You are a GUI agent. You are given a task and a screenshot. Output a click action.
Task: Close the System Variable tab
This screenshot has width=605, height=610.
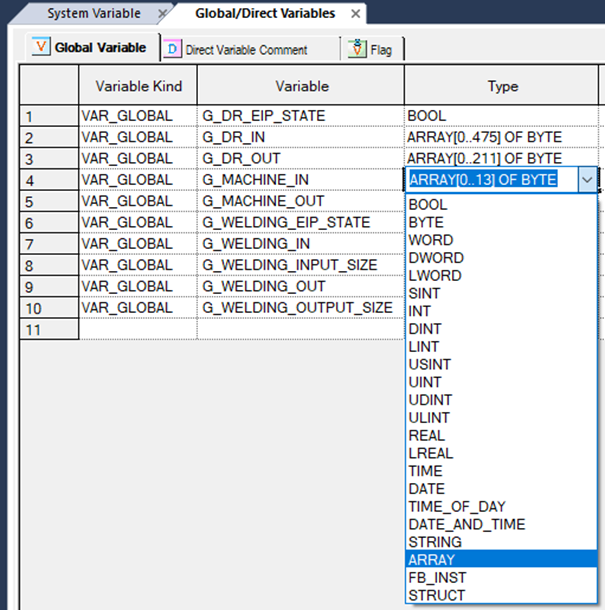click(x=162, y=14)
